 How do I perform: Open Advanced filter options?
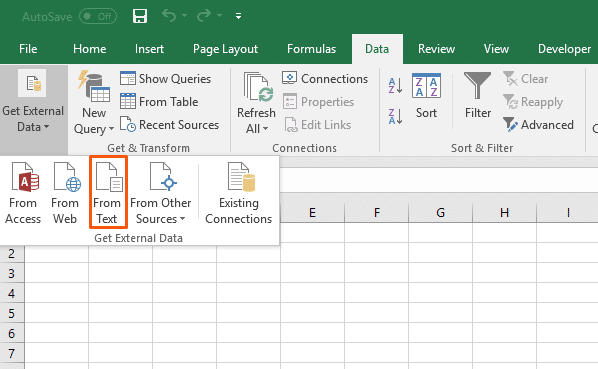coord(538,125)
